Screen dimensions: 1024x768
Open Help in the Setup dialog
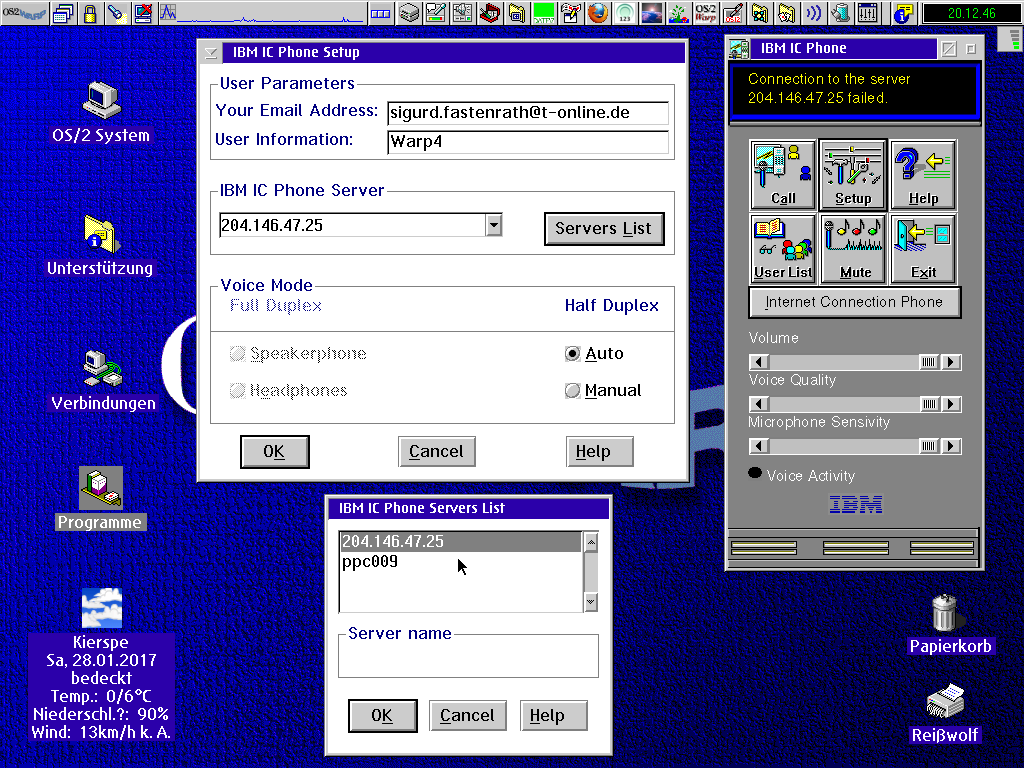click(x=599, y=451)
